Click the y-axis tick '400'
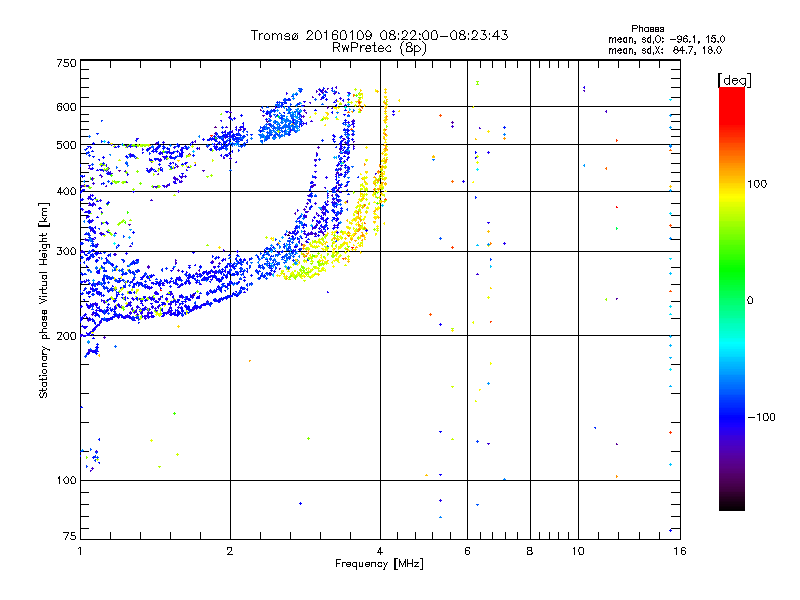 pos(66,192)
